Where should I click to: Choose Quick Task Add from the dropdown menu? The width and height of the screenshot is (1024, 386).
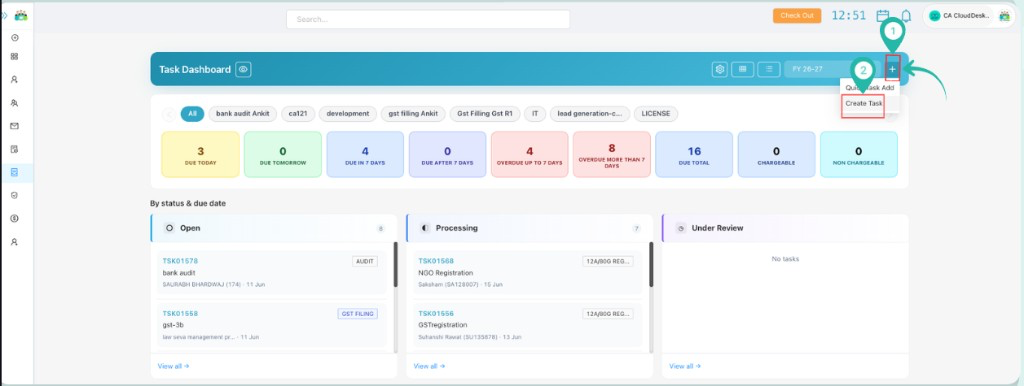[869, 88]
